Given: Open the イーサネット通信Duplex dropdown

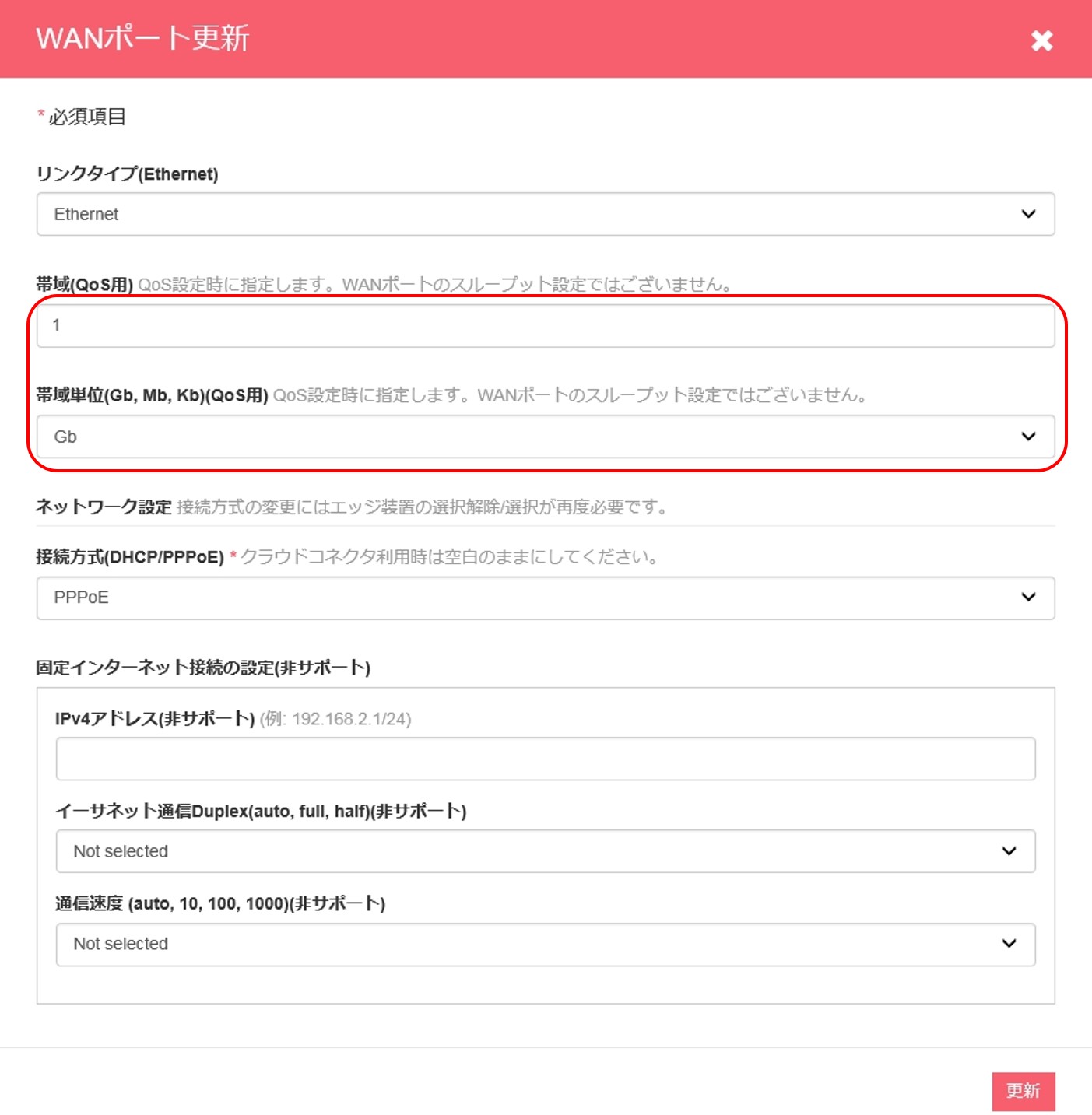Looking at the screenshot, I should pos(546,851).
